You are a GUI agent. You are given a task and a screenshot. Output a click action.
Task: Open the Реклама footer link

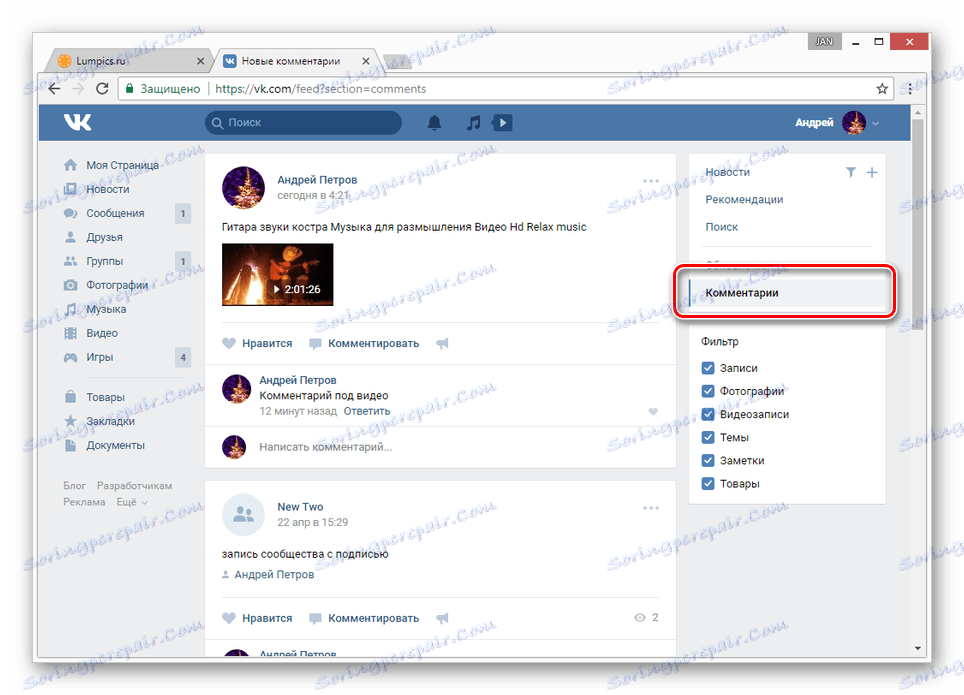click(x=84, y=502)
